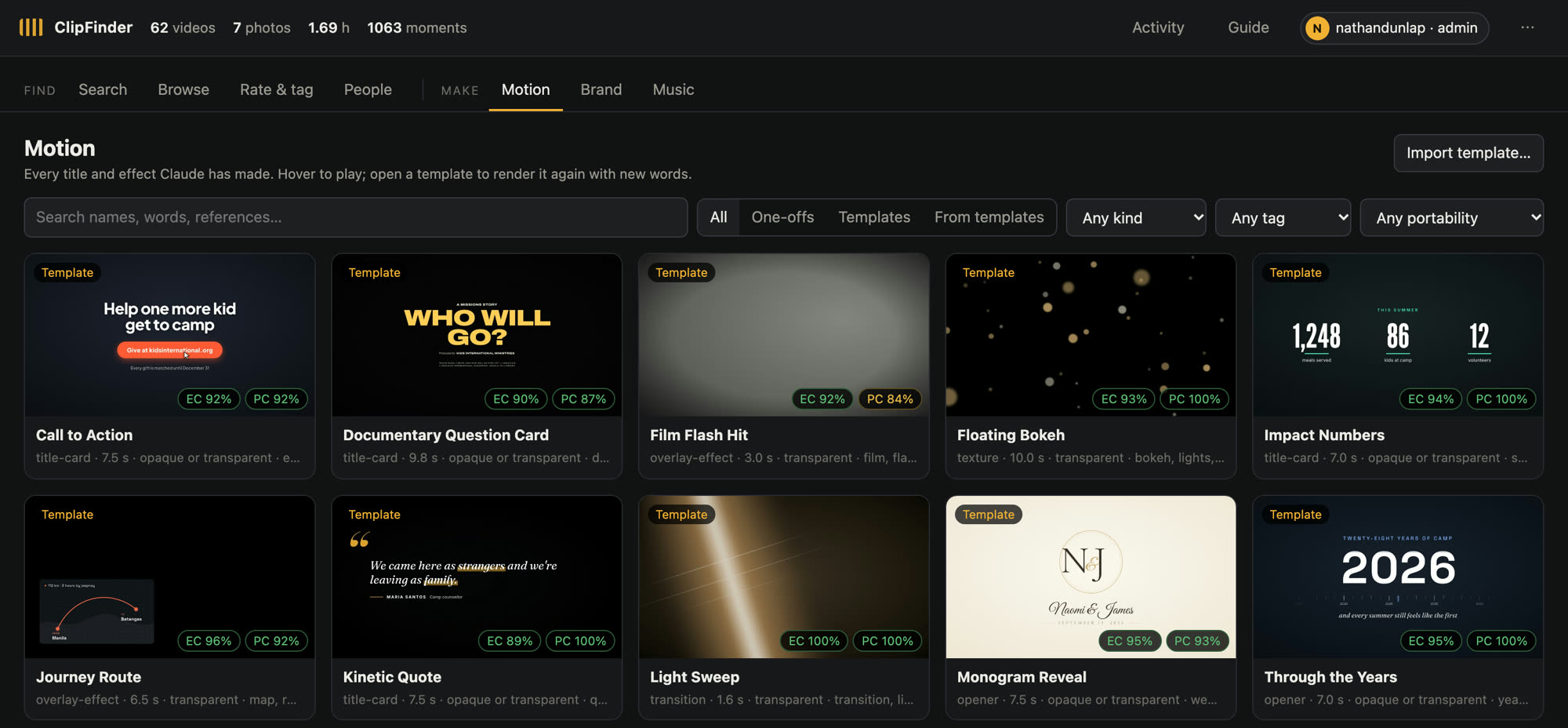This screenshot has width=1568, height=728.
Task: Click the PC 87% badge on Documentary Question Card
Action: pyautogui.click(x=583, y=399)
